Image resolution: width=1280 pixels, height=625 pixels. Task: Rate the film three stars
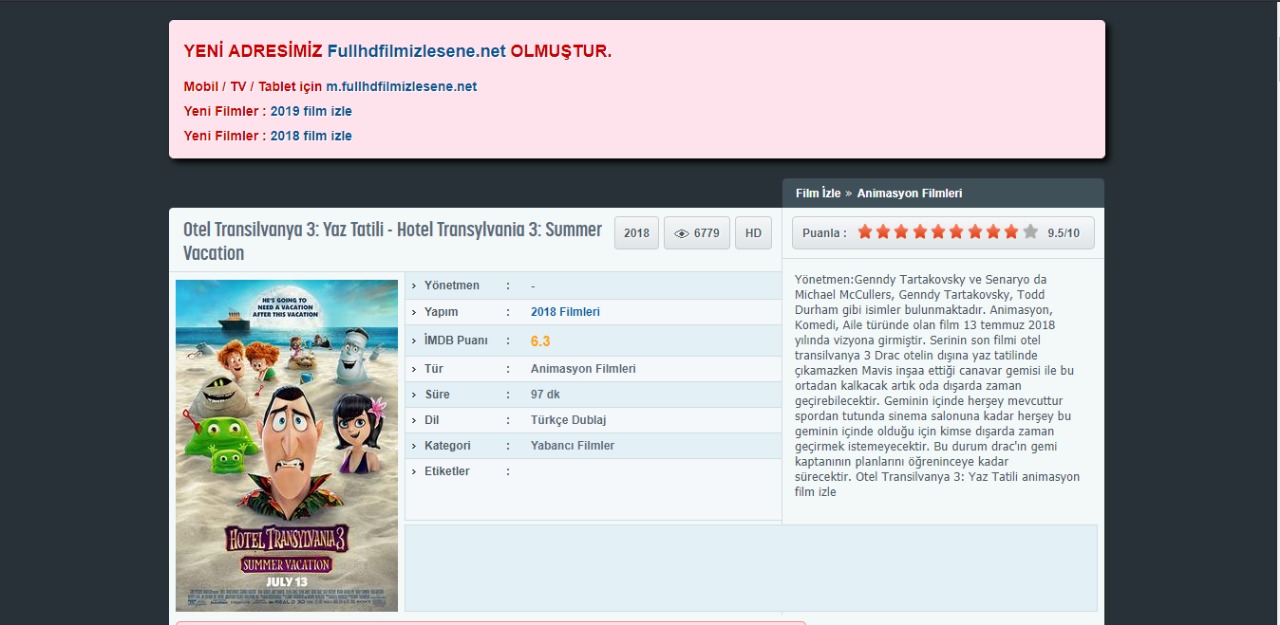click(902, 232)
